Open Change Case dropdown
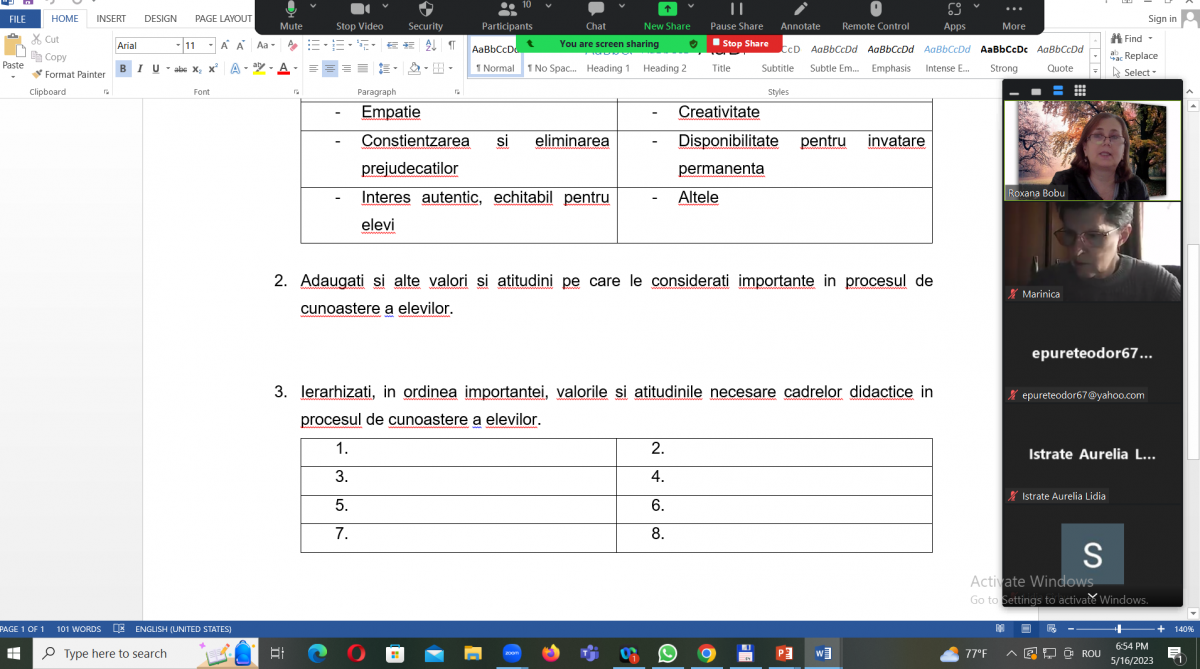The image size is (1200, 669). pyautogui.click(x=265, y=46)
